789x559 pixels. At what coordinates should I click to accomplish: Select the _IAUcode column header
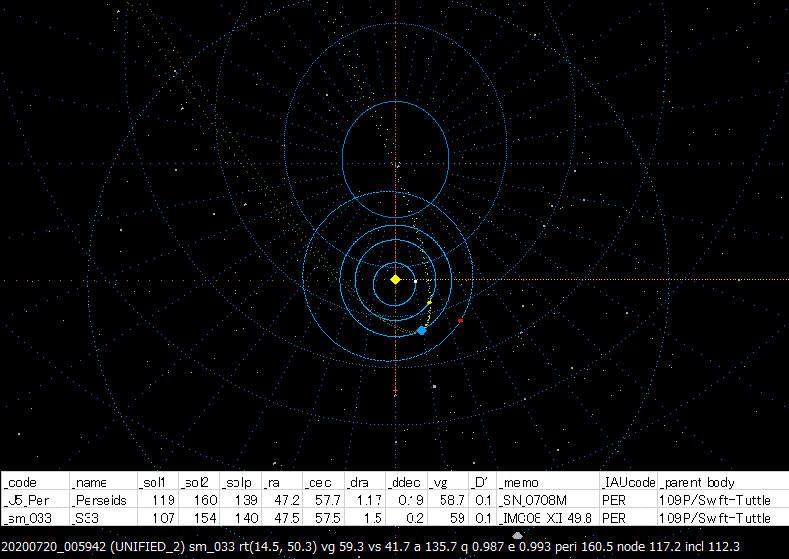click(x=628, y=482)
